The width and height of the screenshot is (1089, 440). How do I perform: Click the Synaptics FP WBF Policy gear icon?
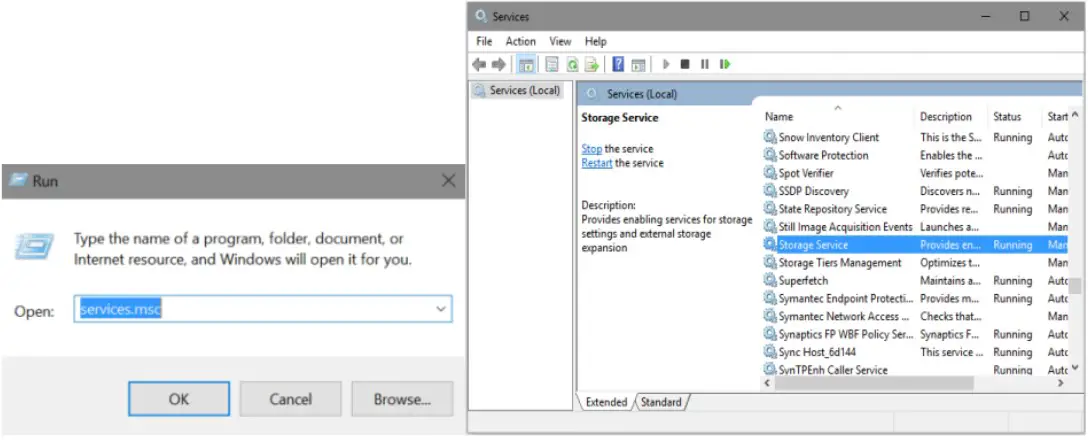click(770, 335)
